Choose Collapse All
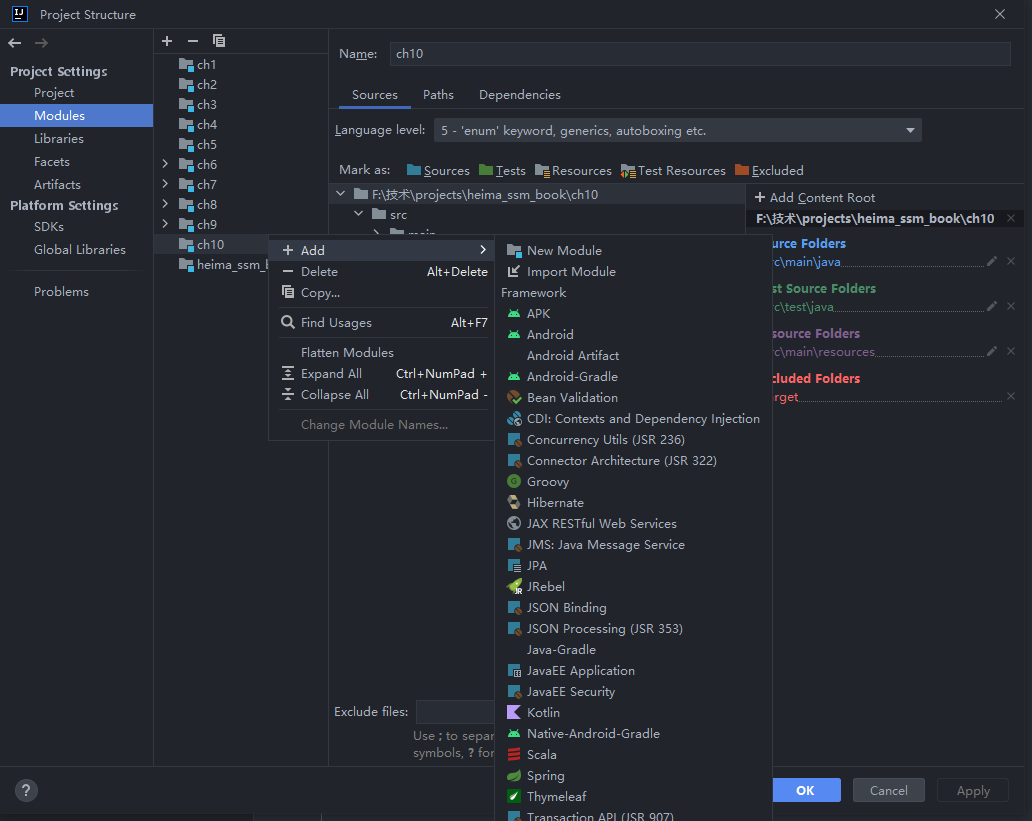The height and width of the screenshot is (821, 1032). pyautogui.click(x=383, y=394)
